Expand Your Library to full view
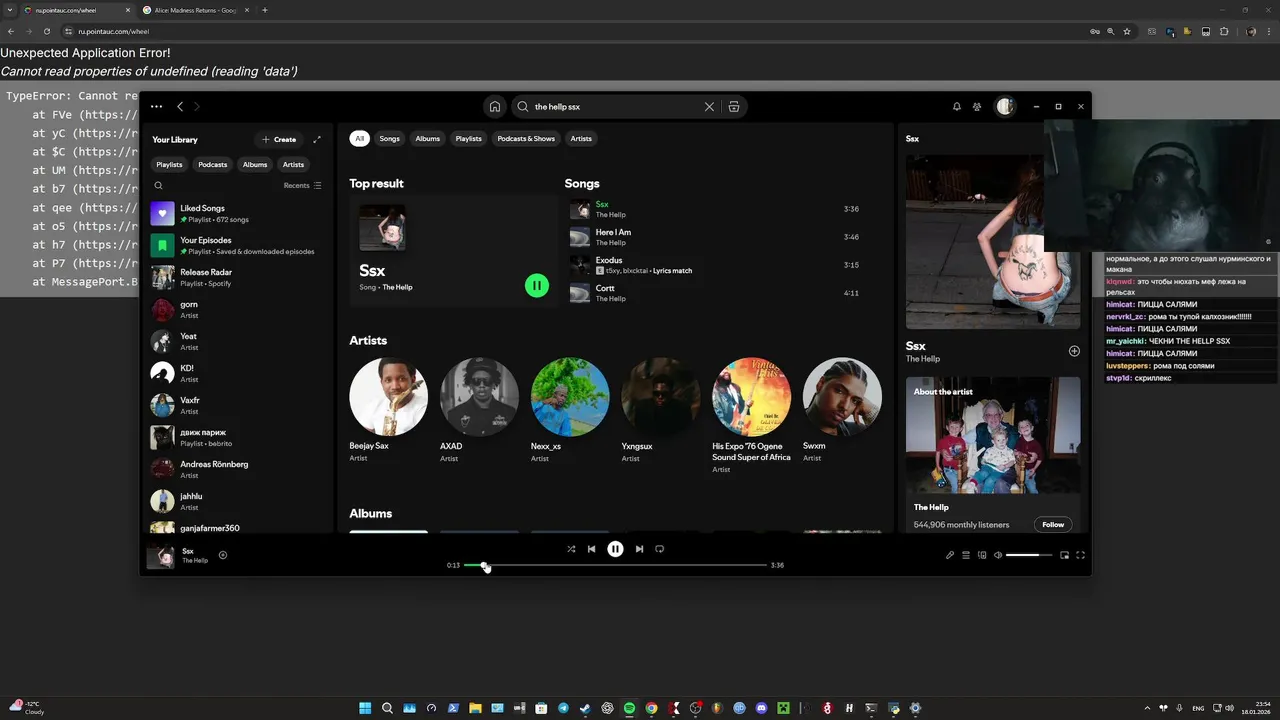 pos(317,140)
